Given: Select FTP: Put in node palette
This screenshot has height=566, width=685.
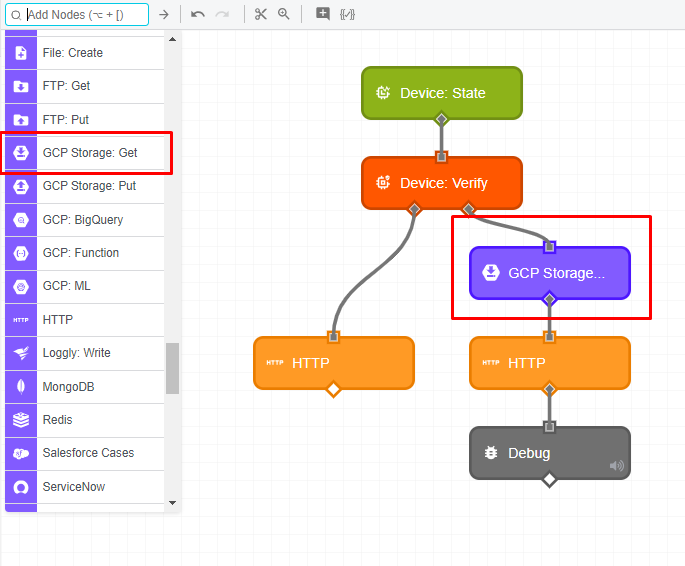Looking at the screenshot, I should point(66,120).
